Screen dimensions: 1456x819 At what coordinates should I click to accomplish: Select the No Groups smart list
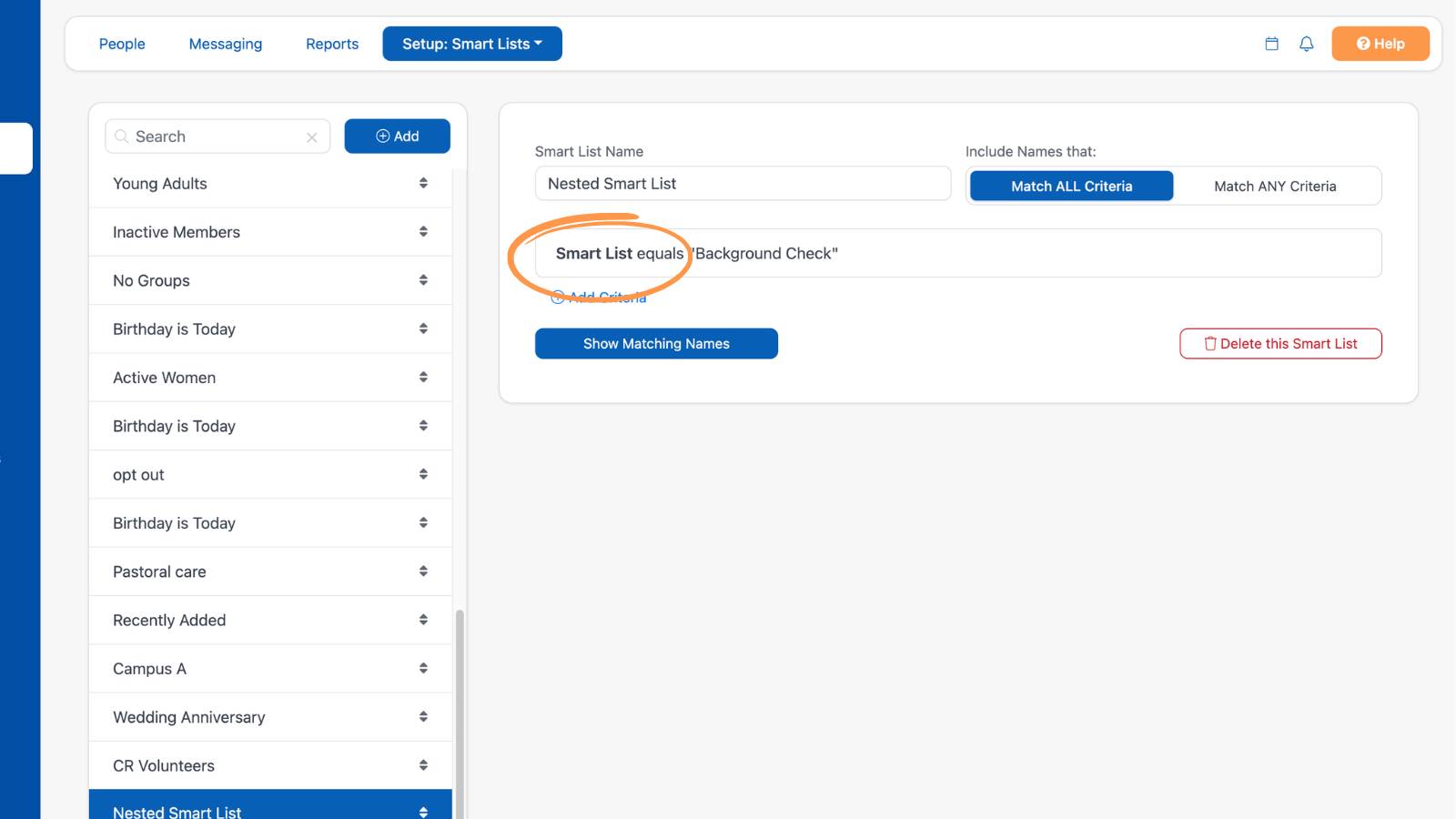[270, 280]
